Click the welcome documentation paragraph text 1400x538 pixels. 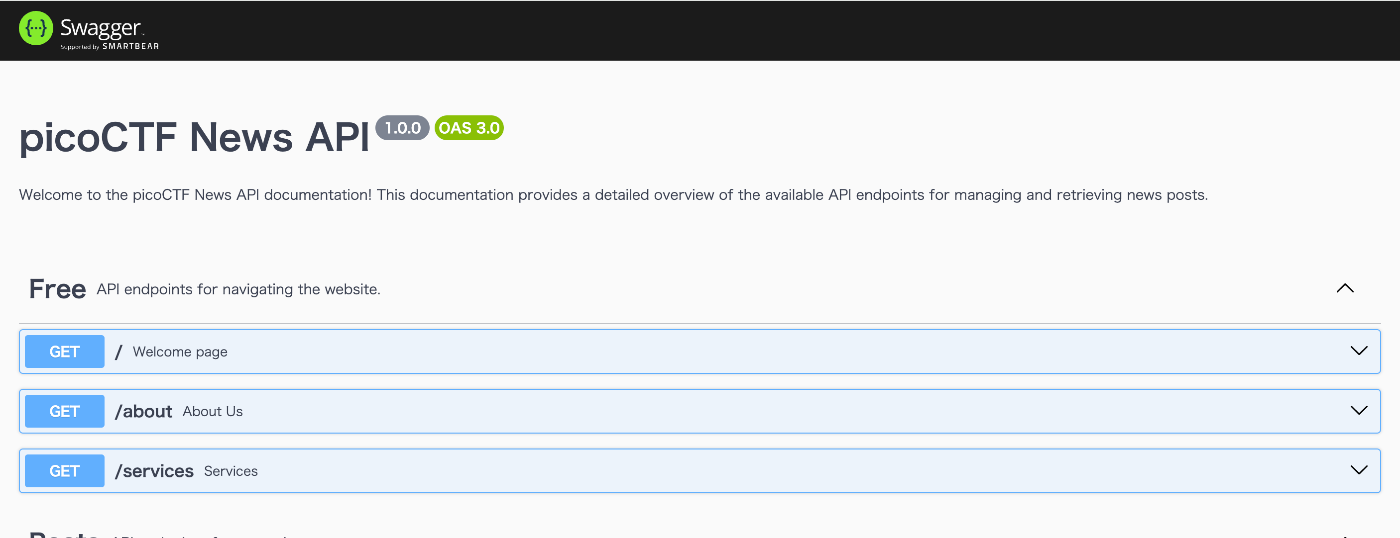click(614, 195)
